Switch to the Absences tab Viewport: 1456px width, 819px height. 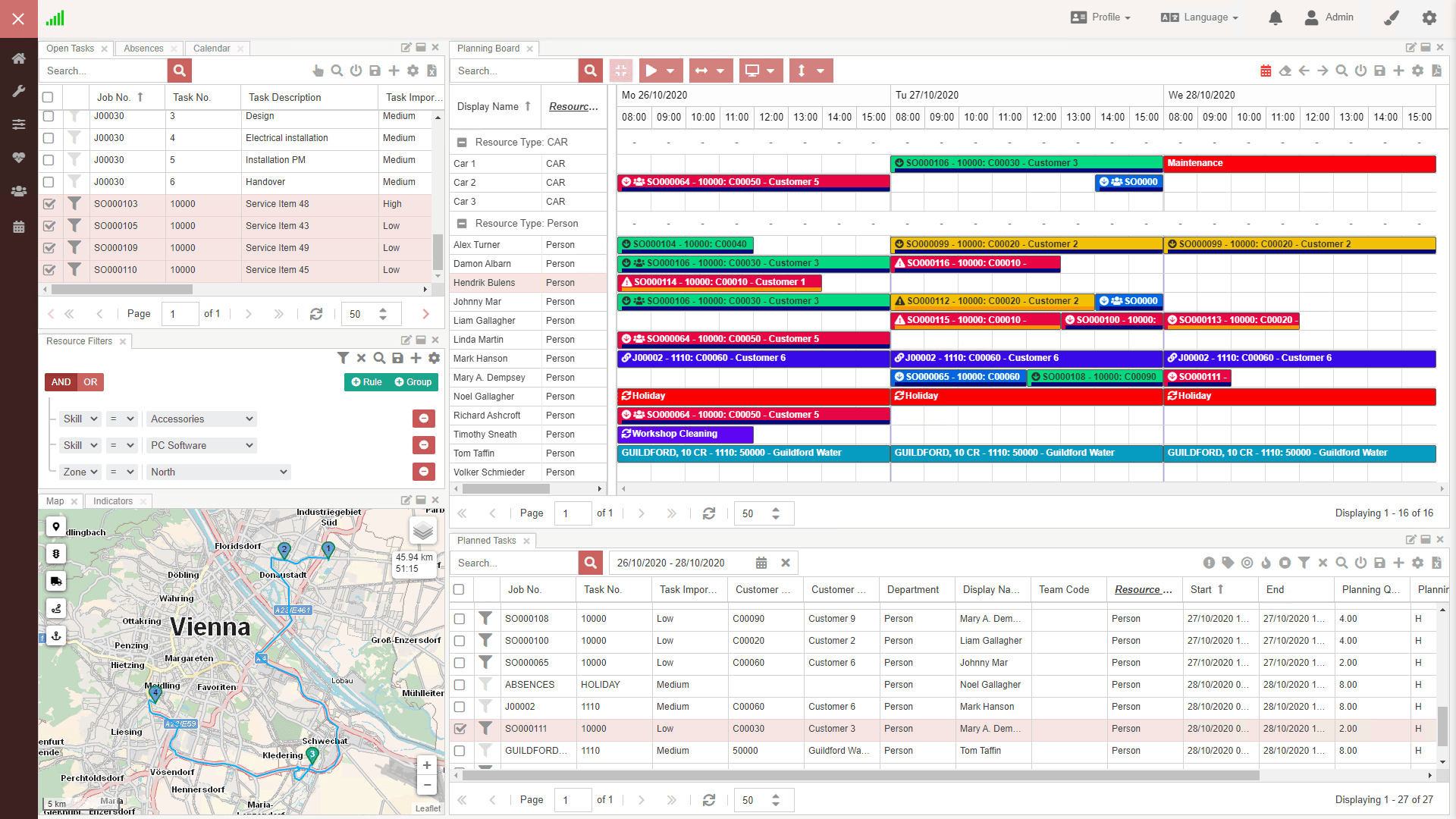pos(143,48)
